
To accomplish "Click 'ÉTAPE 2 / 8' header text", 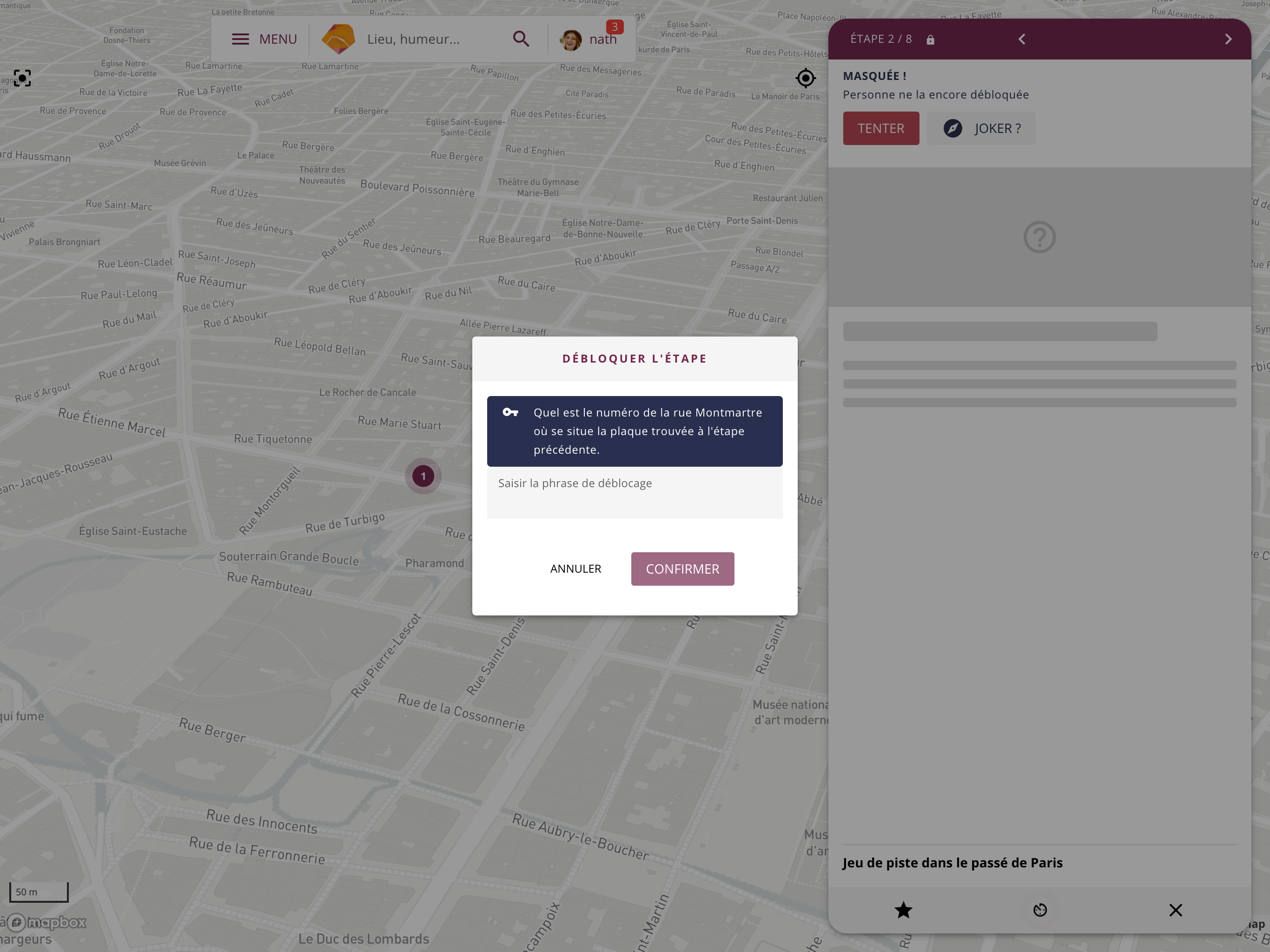I will pos(881,39).
